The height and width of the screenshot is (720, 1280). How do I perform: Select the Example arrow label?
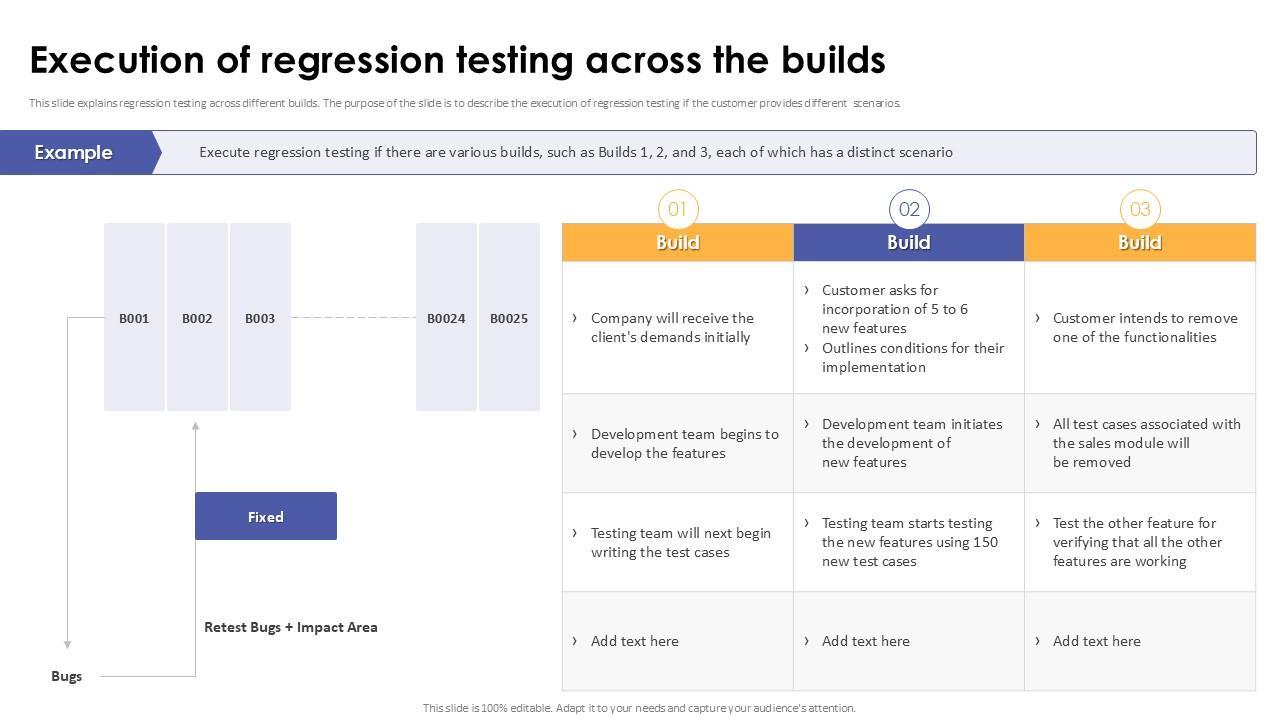[75, 152]
